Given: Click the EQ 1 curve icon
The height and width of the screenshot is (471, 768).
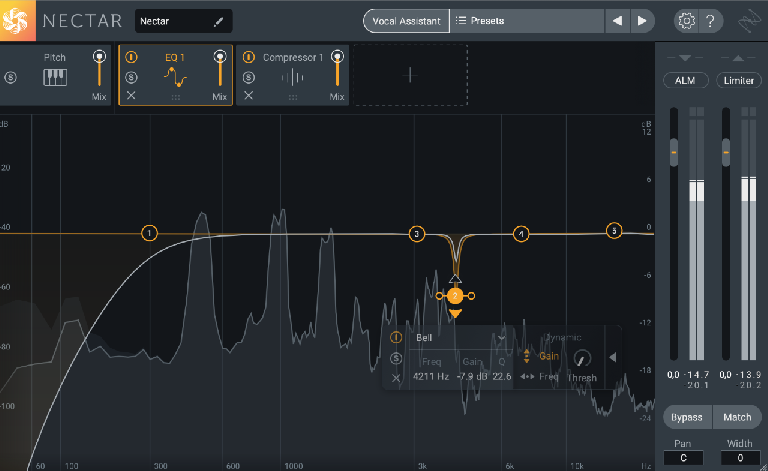Looking at the screenshot, I should tap(176, 78).
